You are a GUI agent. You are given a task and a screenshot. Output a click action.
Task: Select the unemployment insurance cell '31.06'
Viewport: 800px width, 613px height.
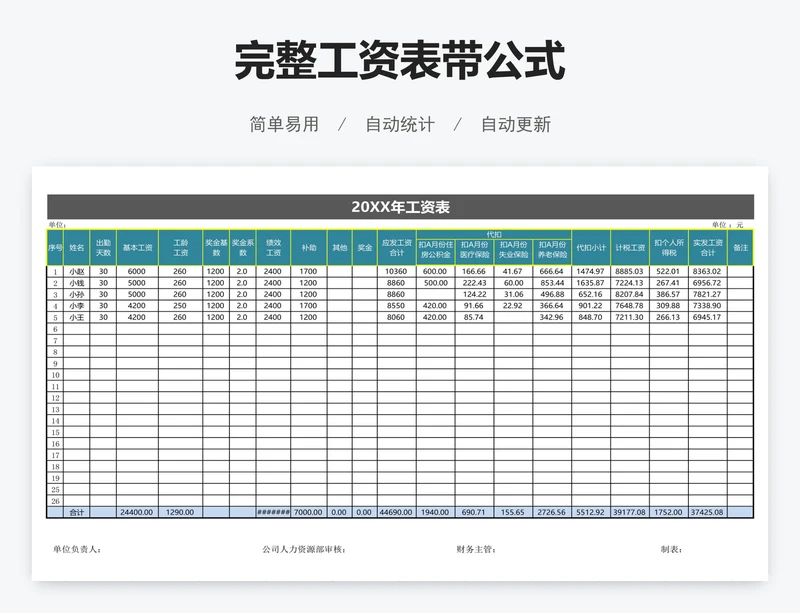513,295
